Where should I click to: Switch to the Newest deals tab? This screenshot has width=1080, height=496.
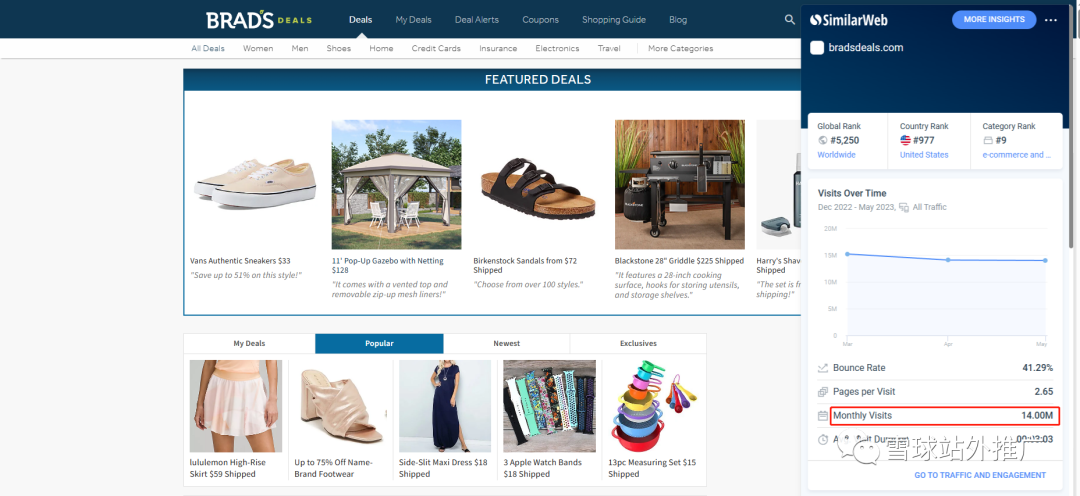pos(507,343)
